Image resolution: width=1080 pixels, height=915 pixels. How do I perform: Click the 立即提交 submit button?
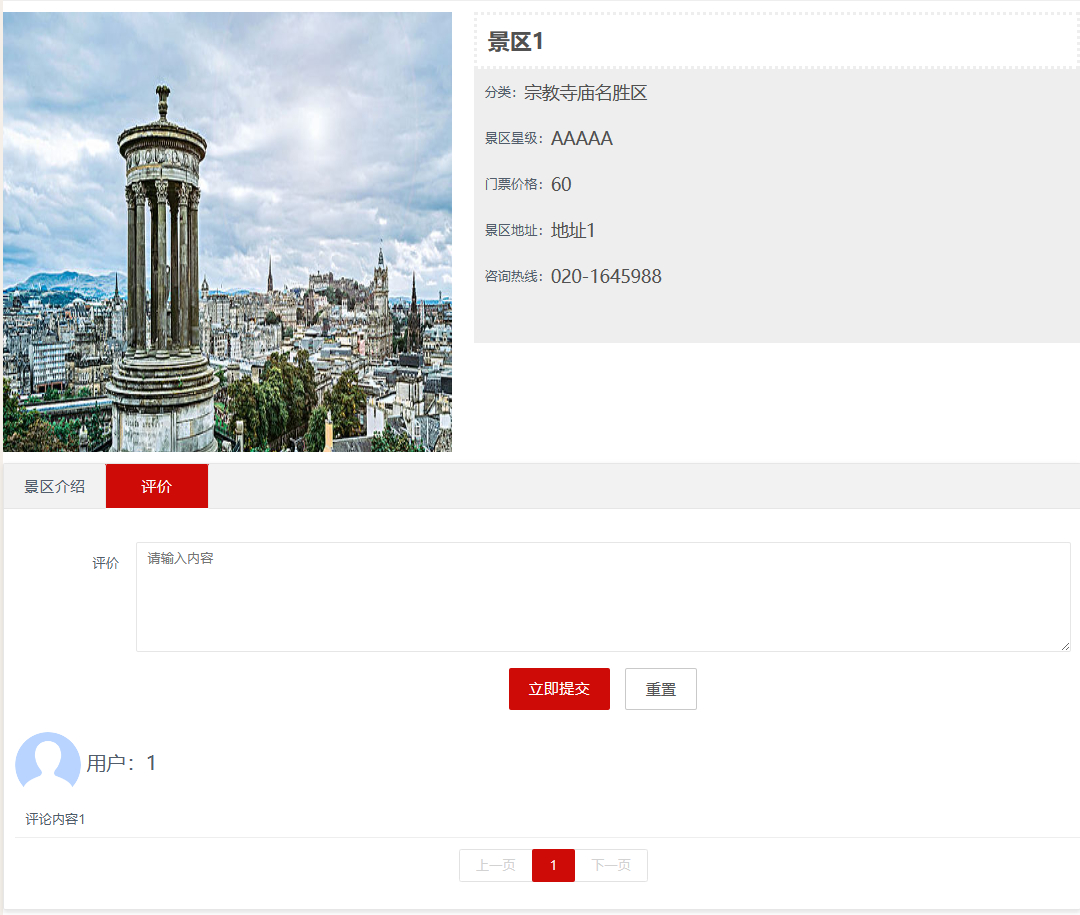click(x=559, y=689)
